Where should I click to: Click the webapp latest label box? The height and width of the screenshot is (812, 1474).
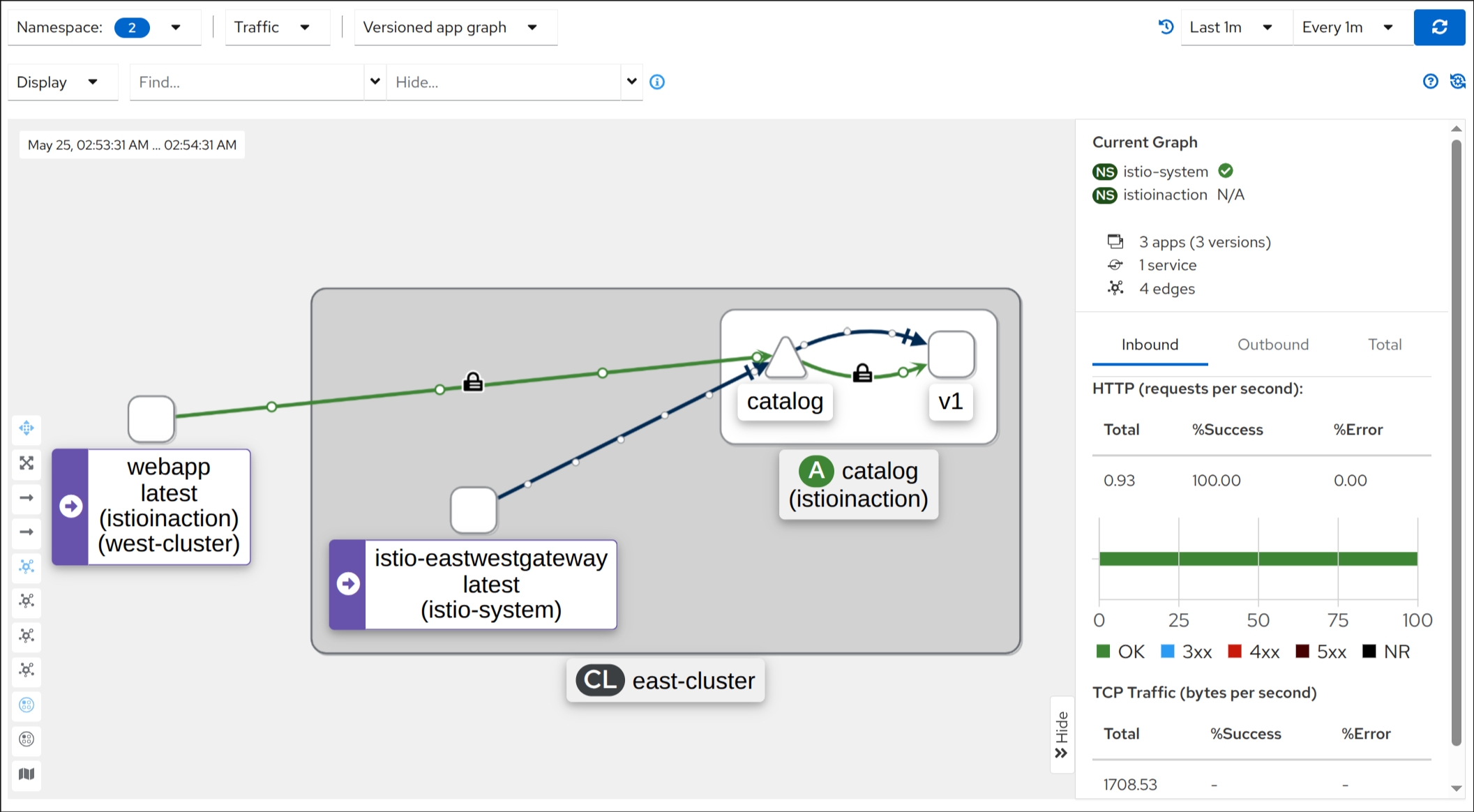click(151, 506)
